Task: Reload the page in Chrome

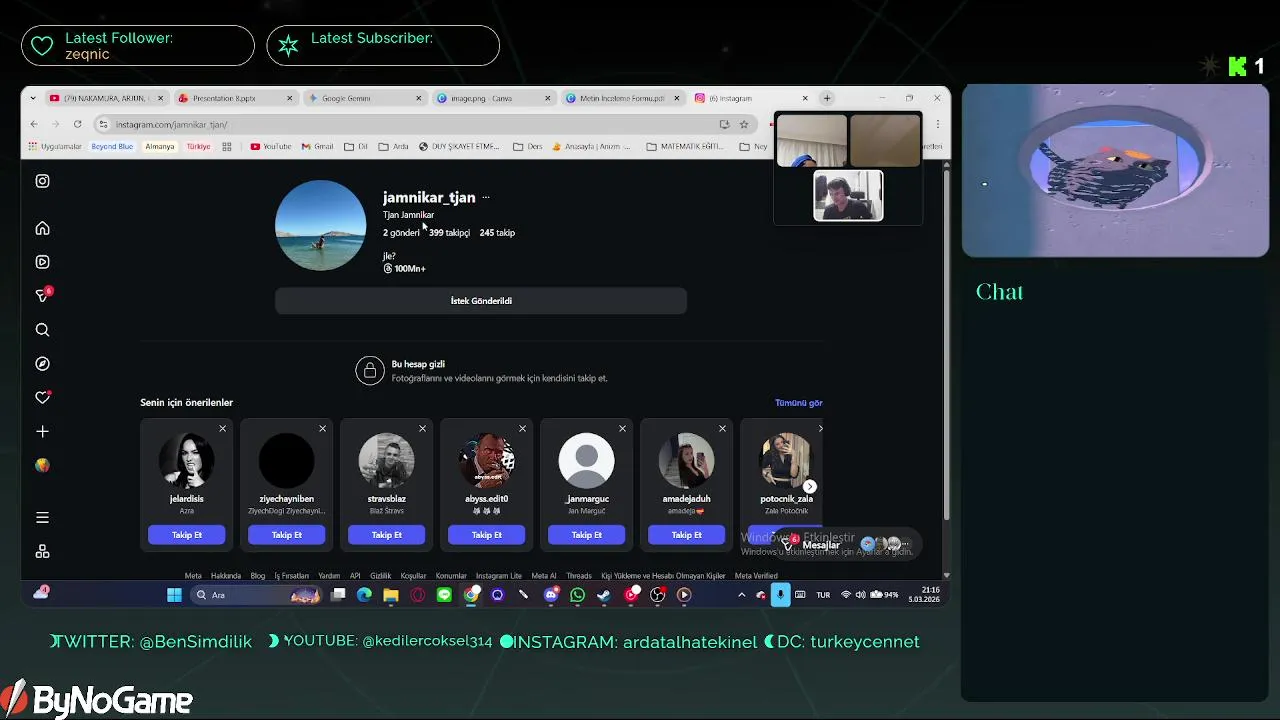Action: [x=77, y=124]
